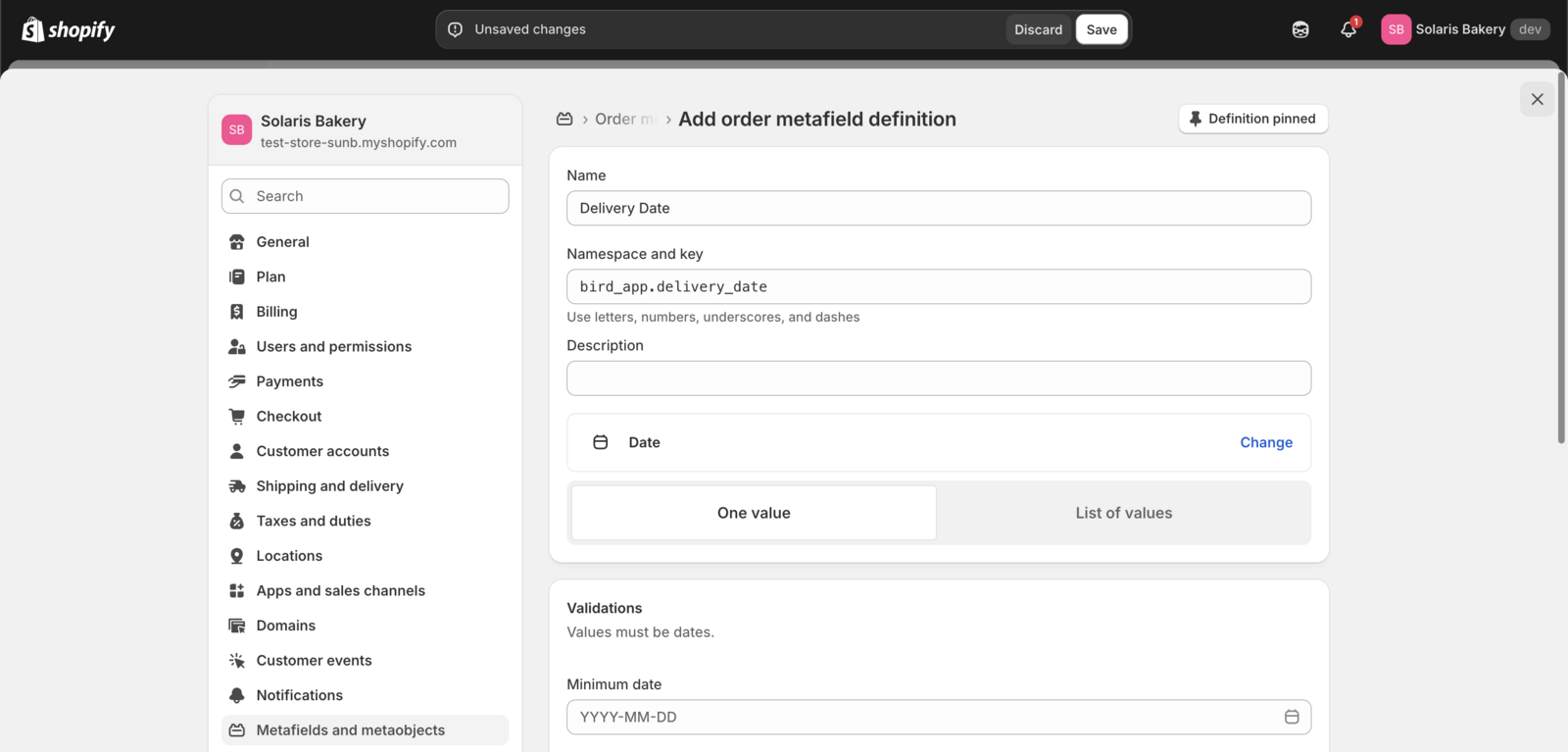Discard the unsaved changes
Viewport: 1568px width, 752px height.
[x=1038, y=29]
